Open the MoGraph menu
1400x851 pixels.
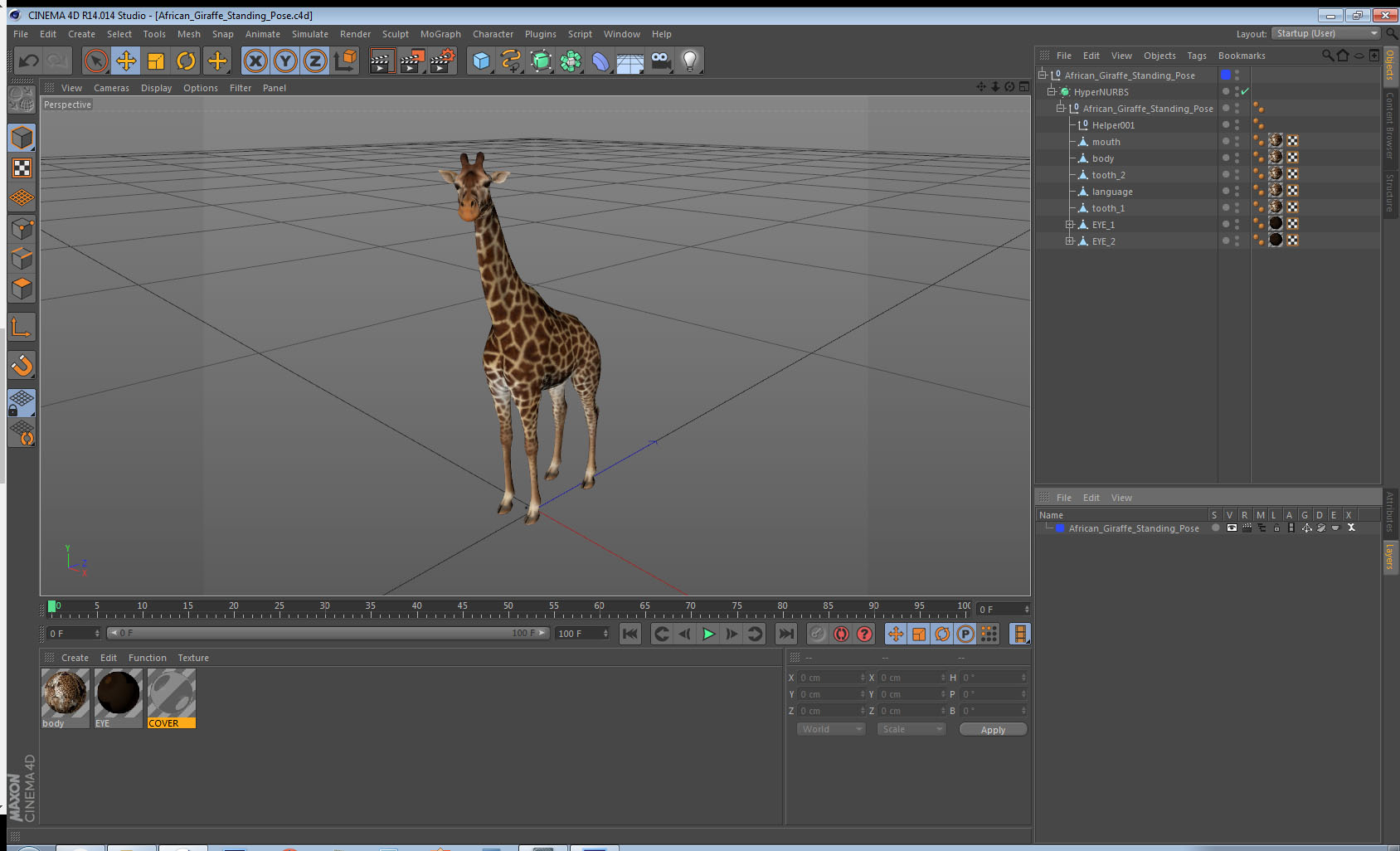[440, 34]
